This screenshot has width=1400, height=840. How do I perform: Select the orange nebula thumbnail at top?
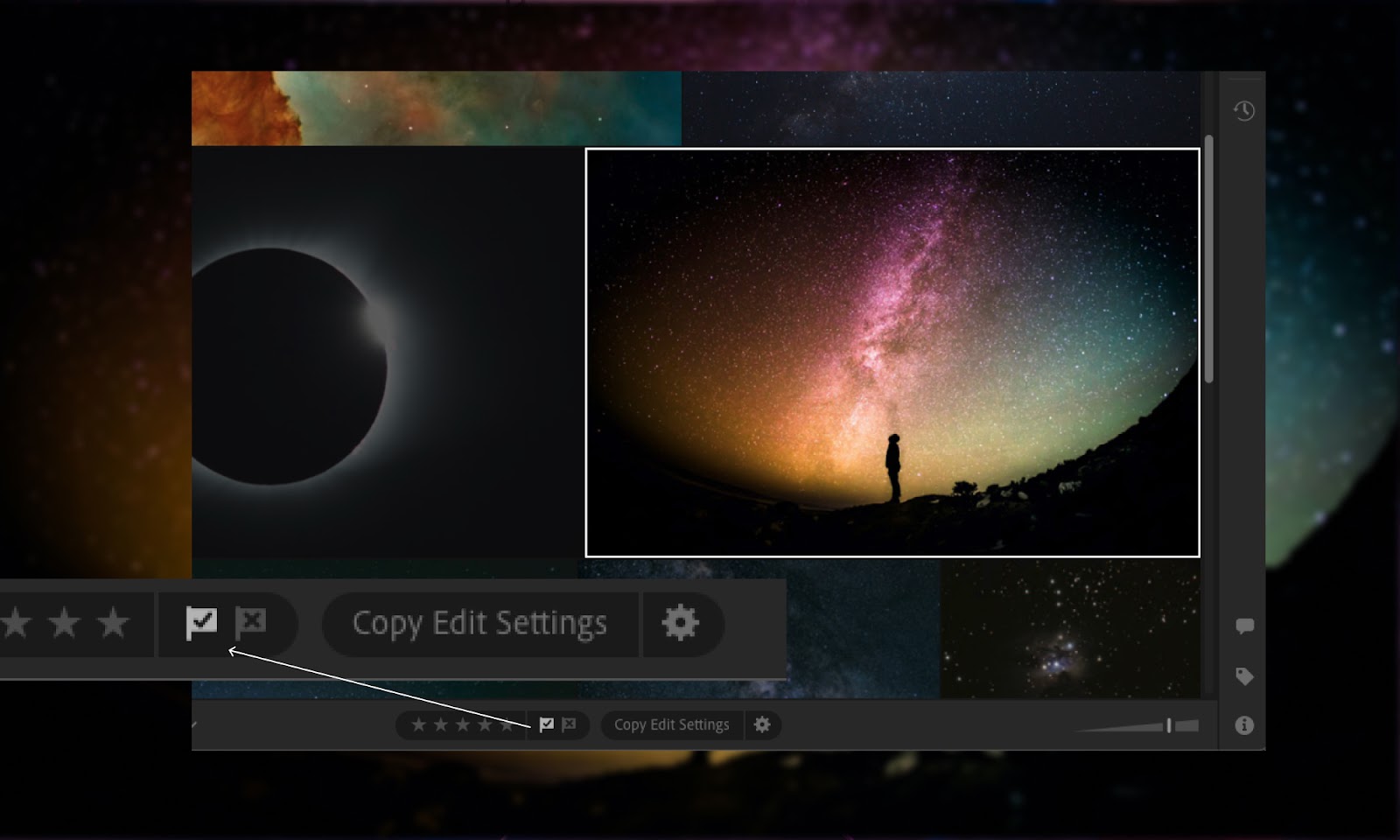click(436, 108)
